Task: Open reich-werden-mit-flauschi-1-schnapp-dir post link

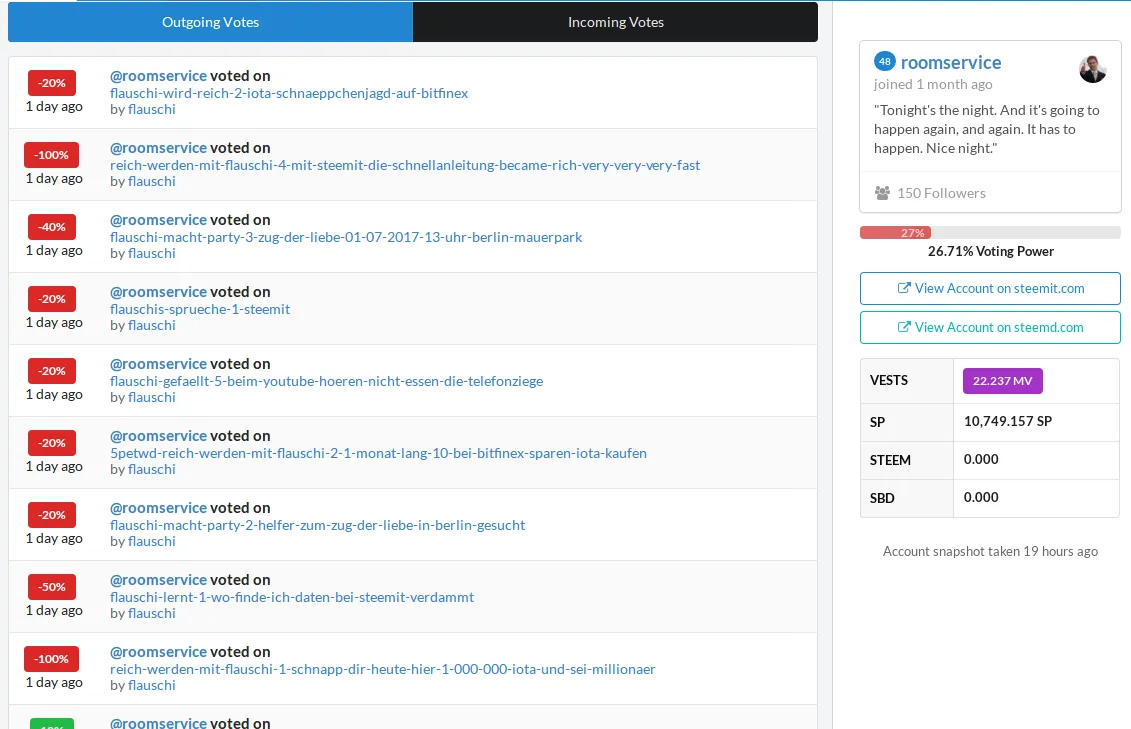Action: (x=382, y=670)
